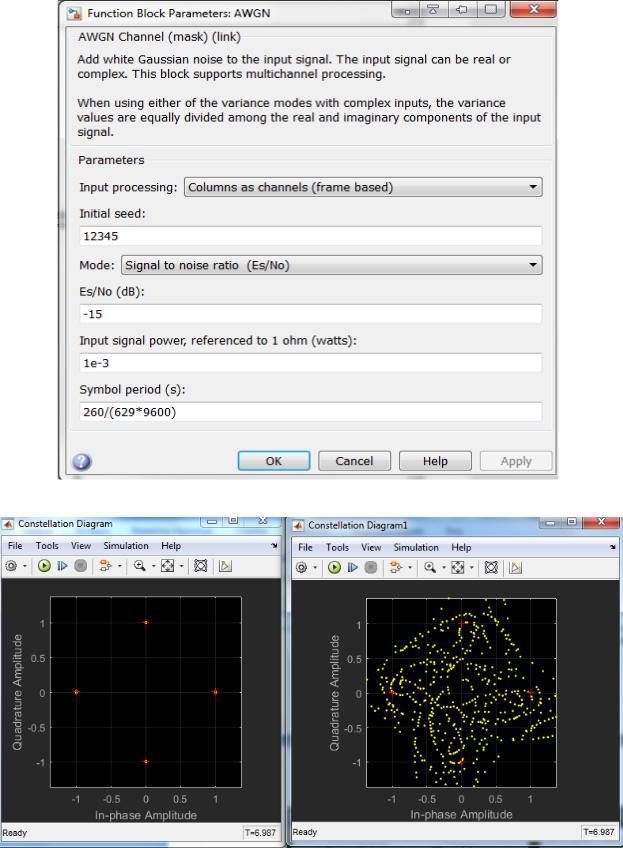This screenshot has width=623, height=848.
Task: Expand scale axes dropdown arrow in Constellation Diagram window
Action: point(181,566)
